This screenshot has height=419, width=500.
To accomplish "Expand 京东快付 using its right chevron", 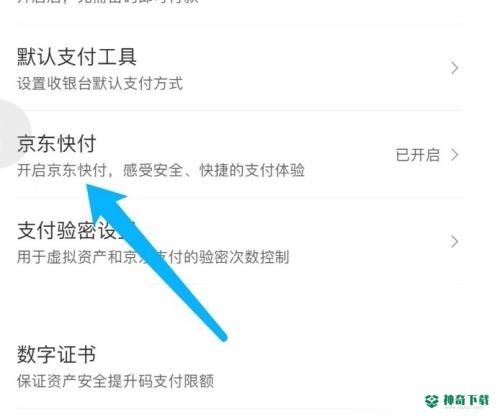I will tap(454, 155).
